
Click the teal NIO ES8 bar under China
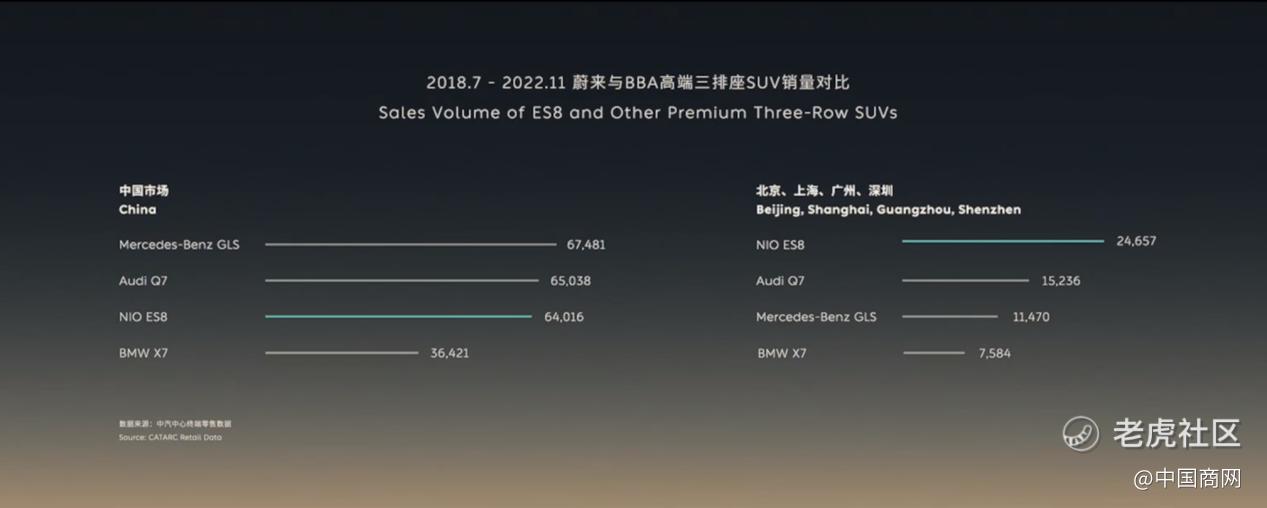[x=398, y=317]
